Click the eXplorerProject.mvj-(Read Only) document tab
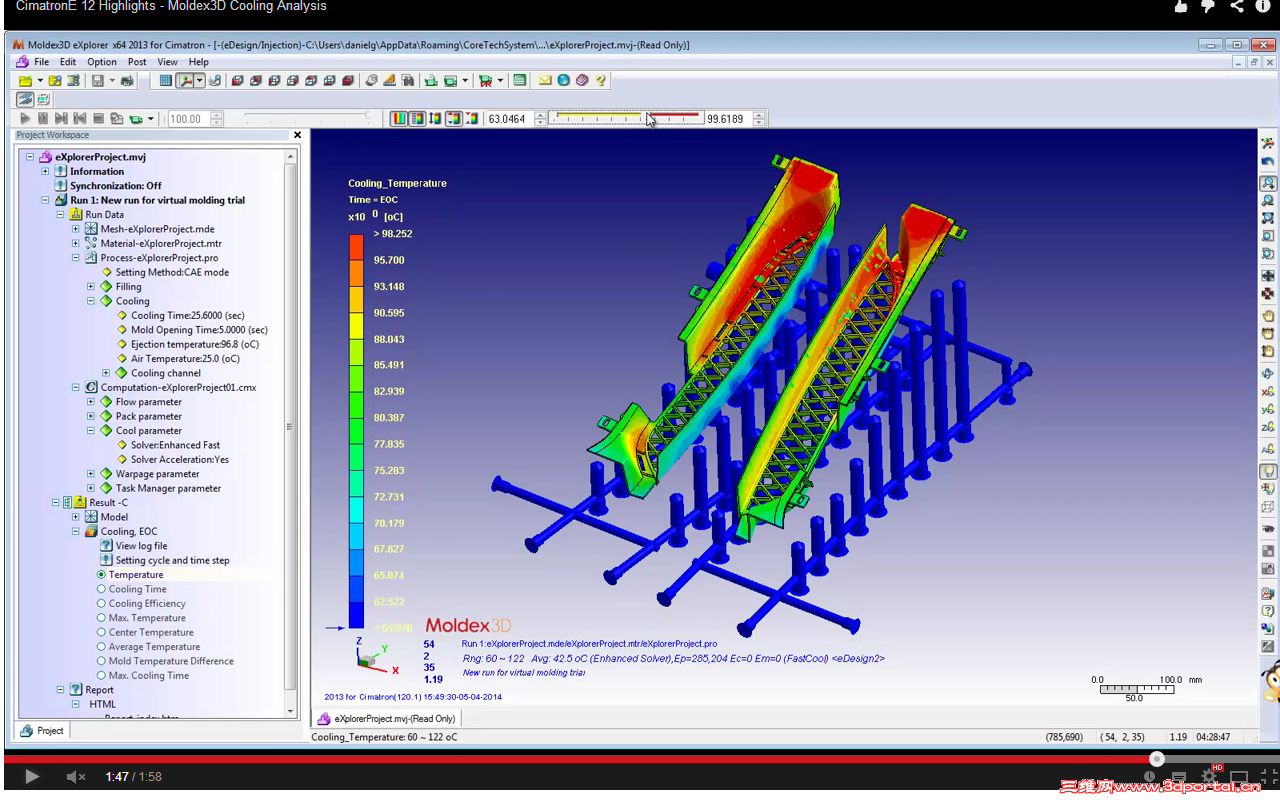This screenshot has width=1280, height=800. pyautogui.click(x=387, y=718)
